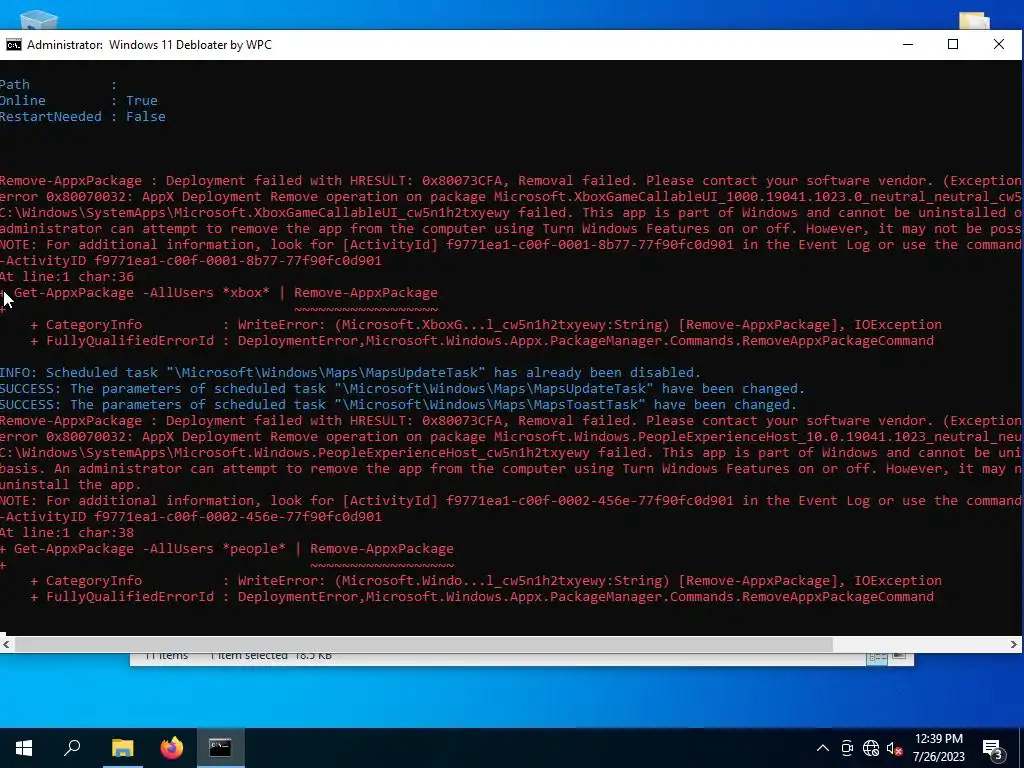1024x768 pixels.
Task: Click the title "Windows 11 Debloater by WPC"
Action: click(x=190, y=44)
